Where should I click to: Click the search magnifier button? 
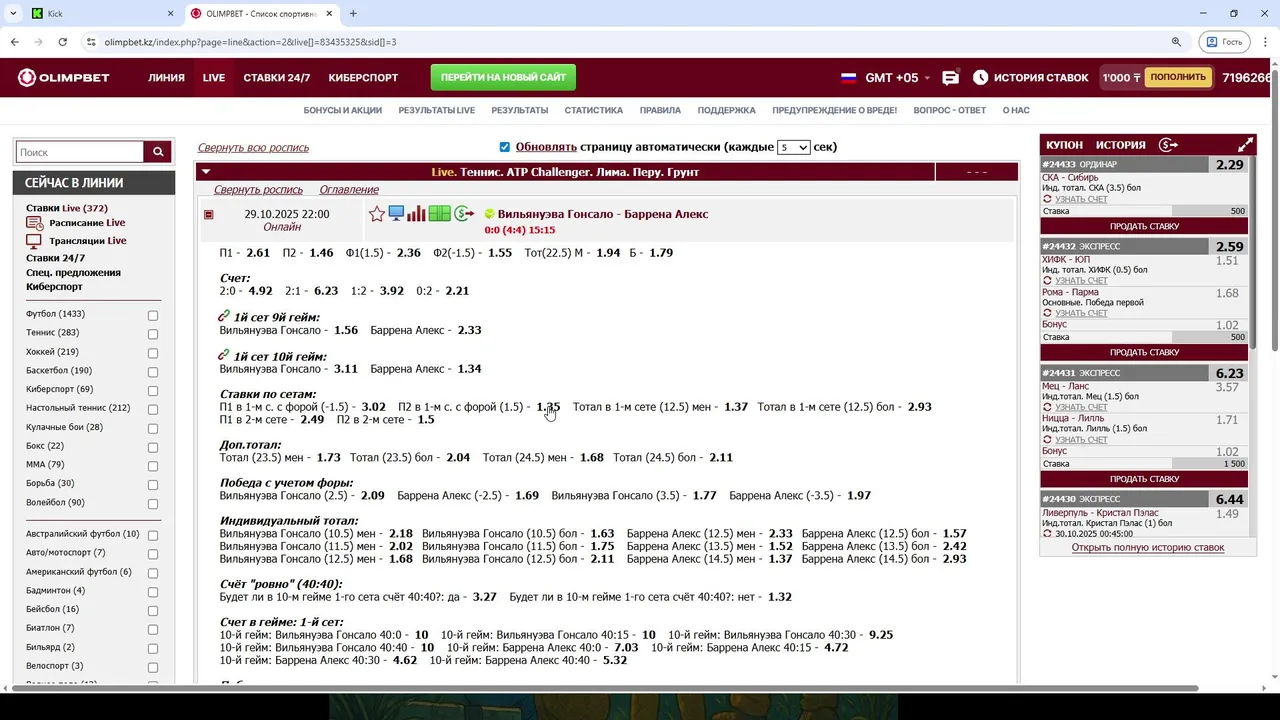point(158,152)
